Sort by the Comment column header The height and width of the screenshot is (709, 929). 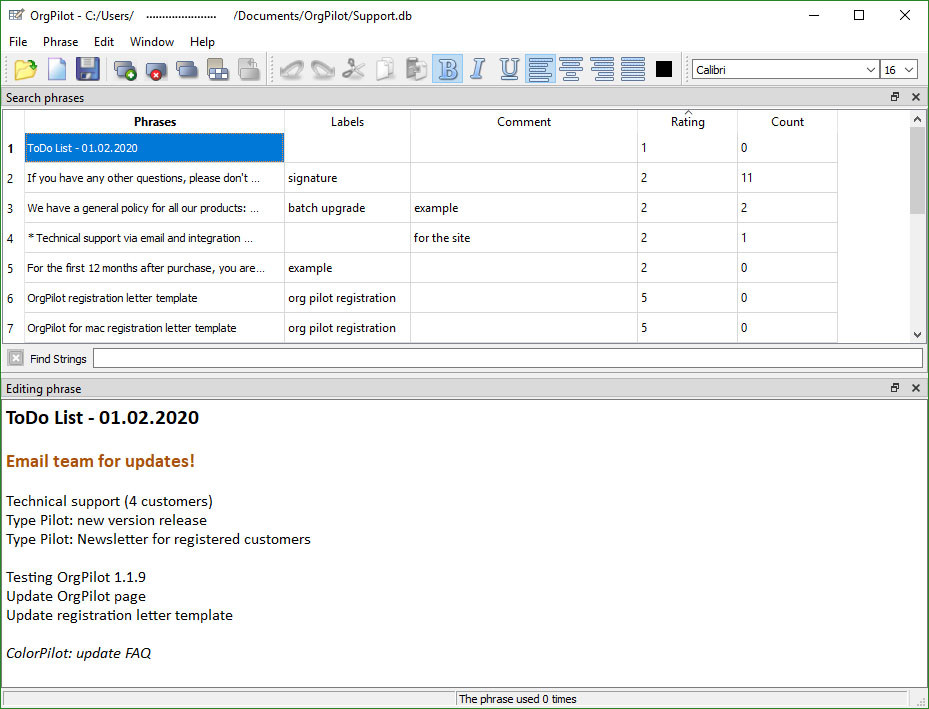[x=524, y=121]
